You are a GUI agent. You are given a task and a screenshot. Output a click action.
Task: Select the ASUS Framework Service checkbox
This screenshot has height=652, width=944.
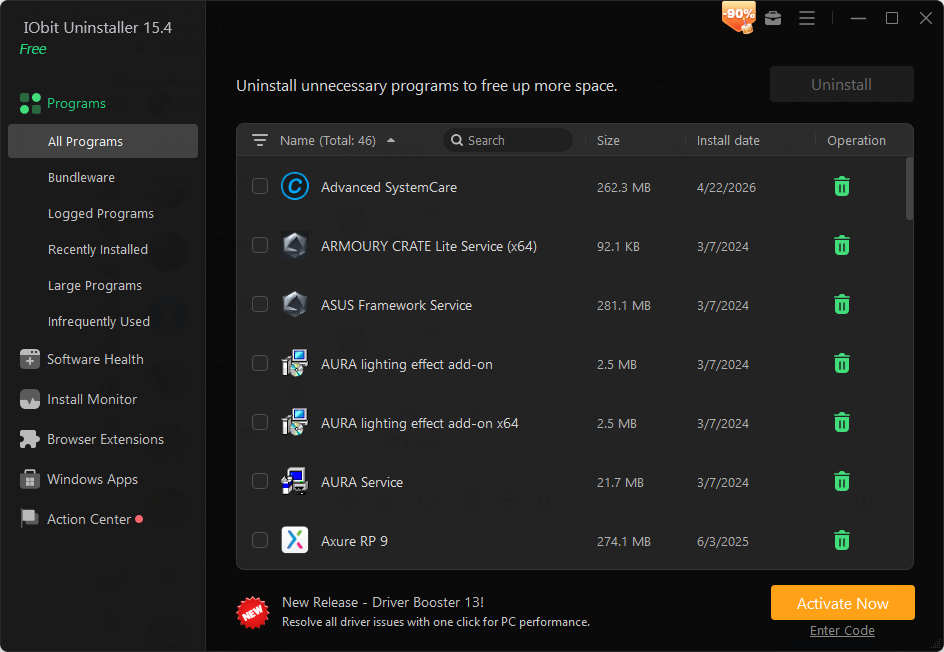click(x=260, y=304)
